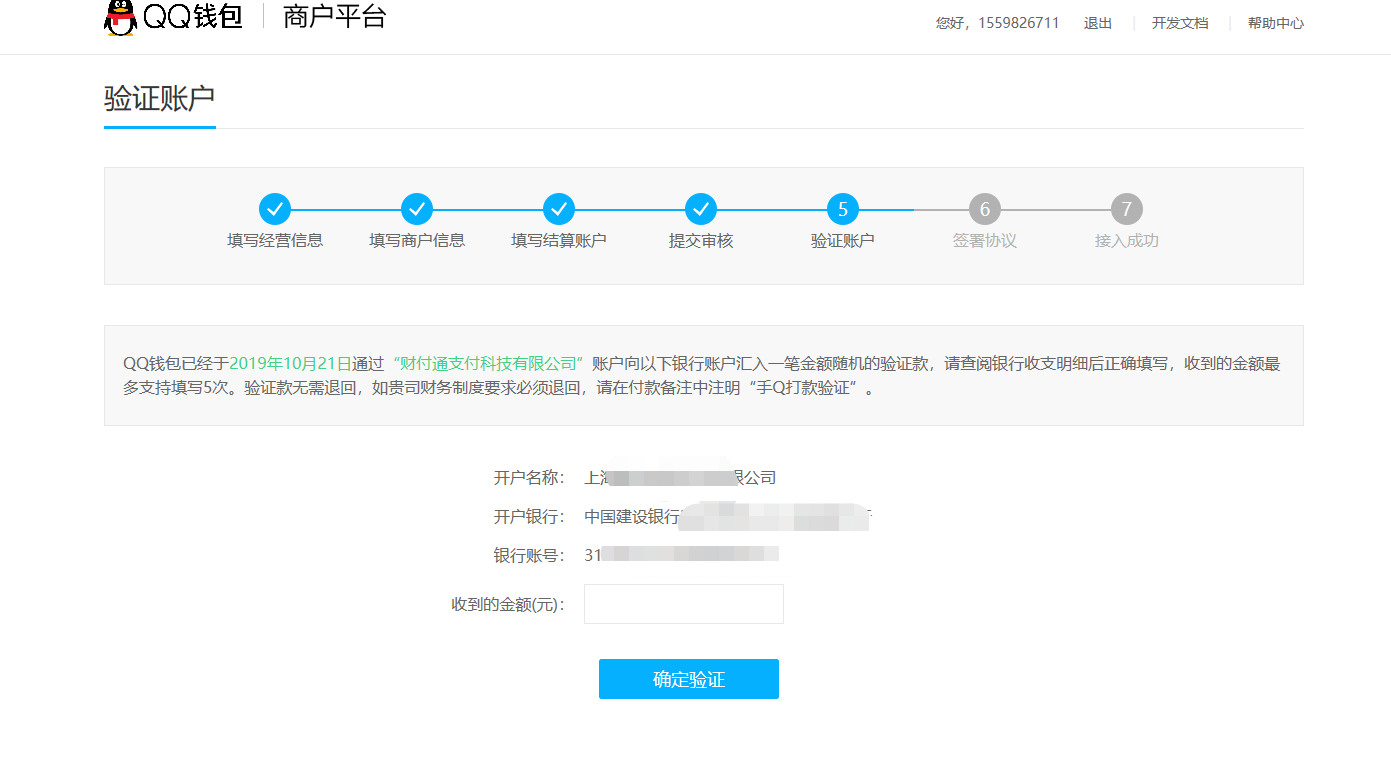
Task: Click the 银行账号 label
Action: 529,555
